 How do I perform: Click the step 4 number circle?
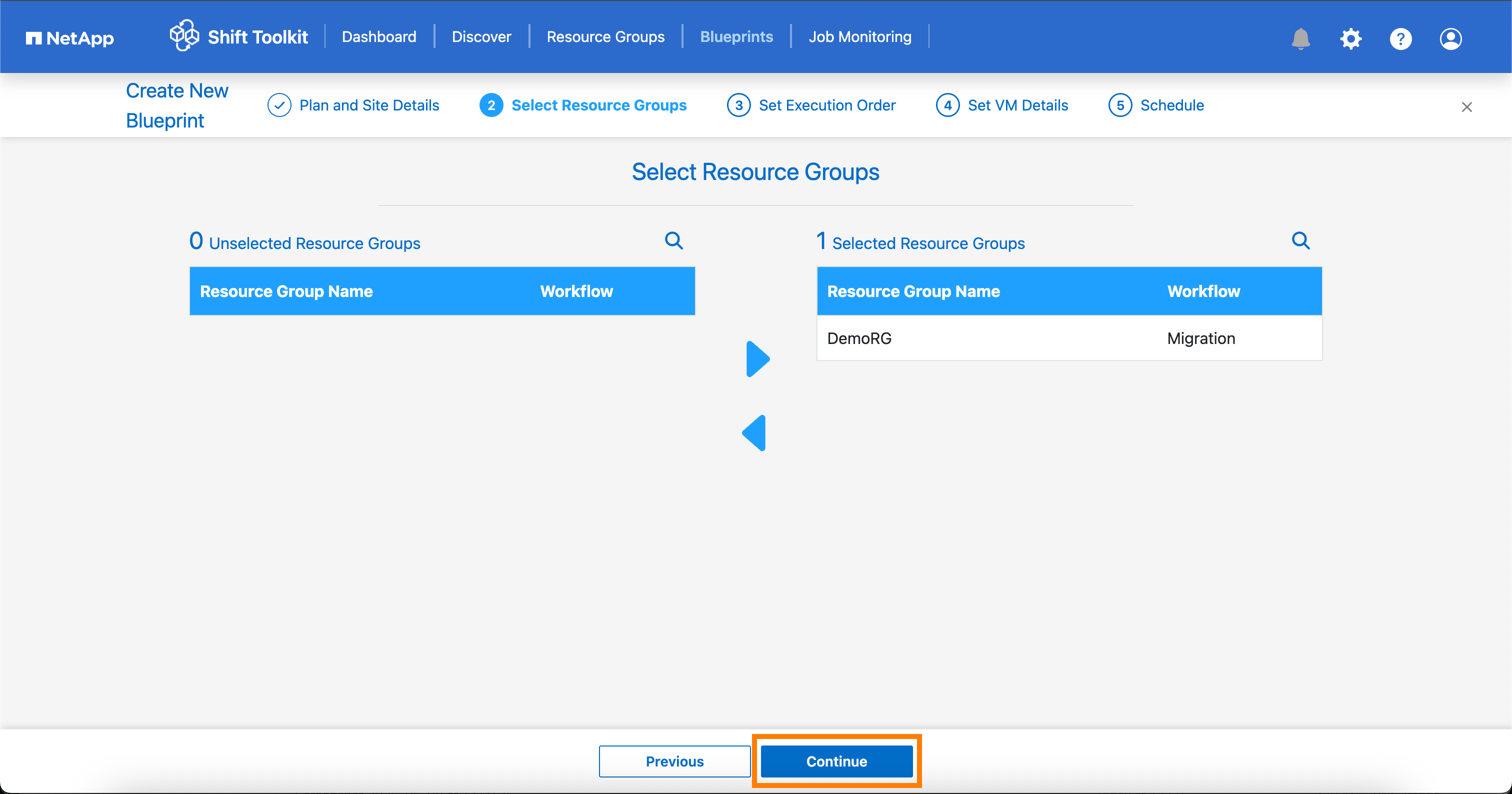tap(947, 105)
